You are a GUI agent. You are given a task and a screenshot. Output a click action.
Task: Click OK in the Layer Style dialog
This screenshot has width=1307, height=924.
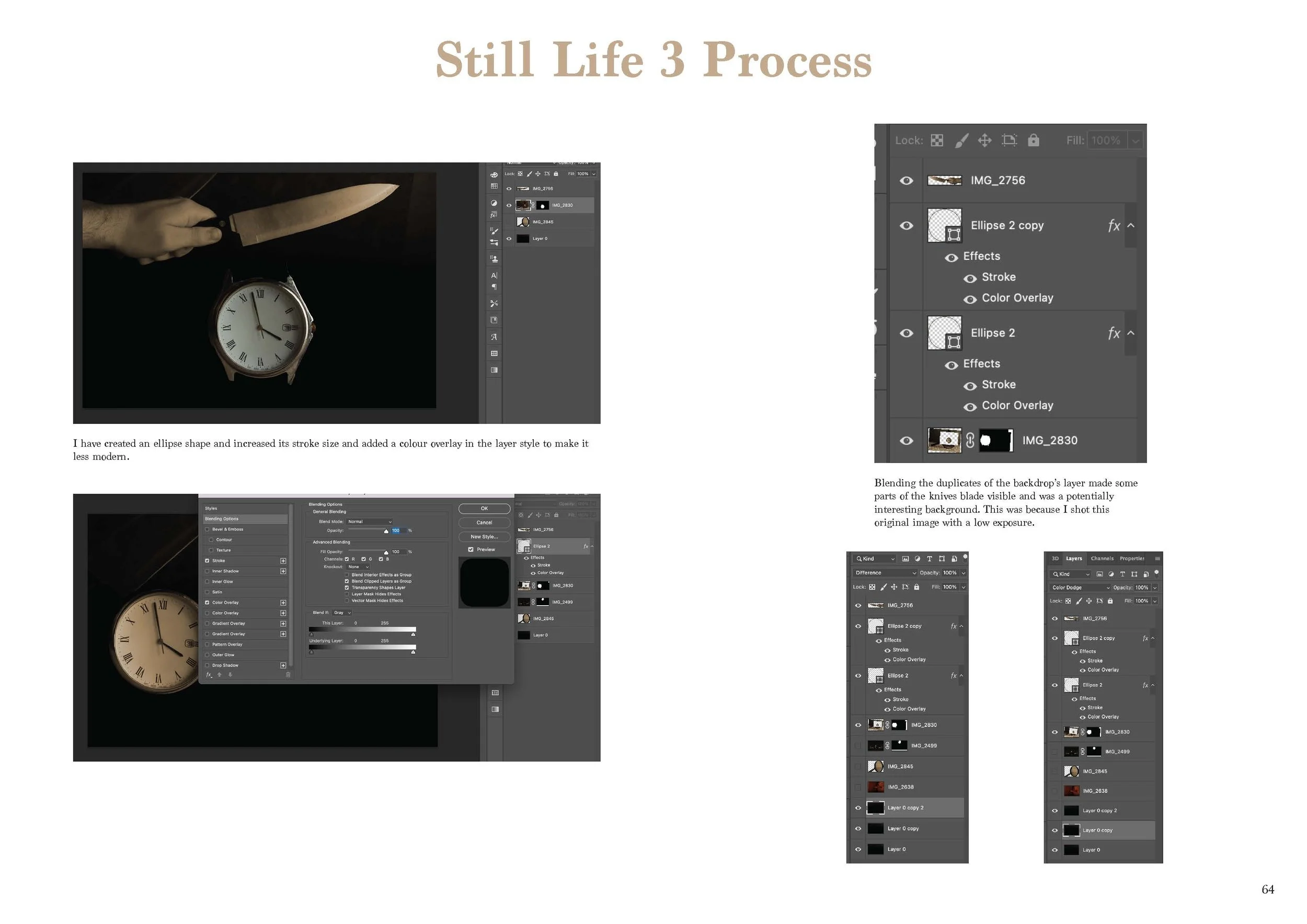(x=484, y=509)
